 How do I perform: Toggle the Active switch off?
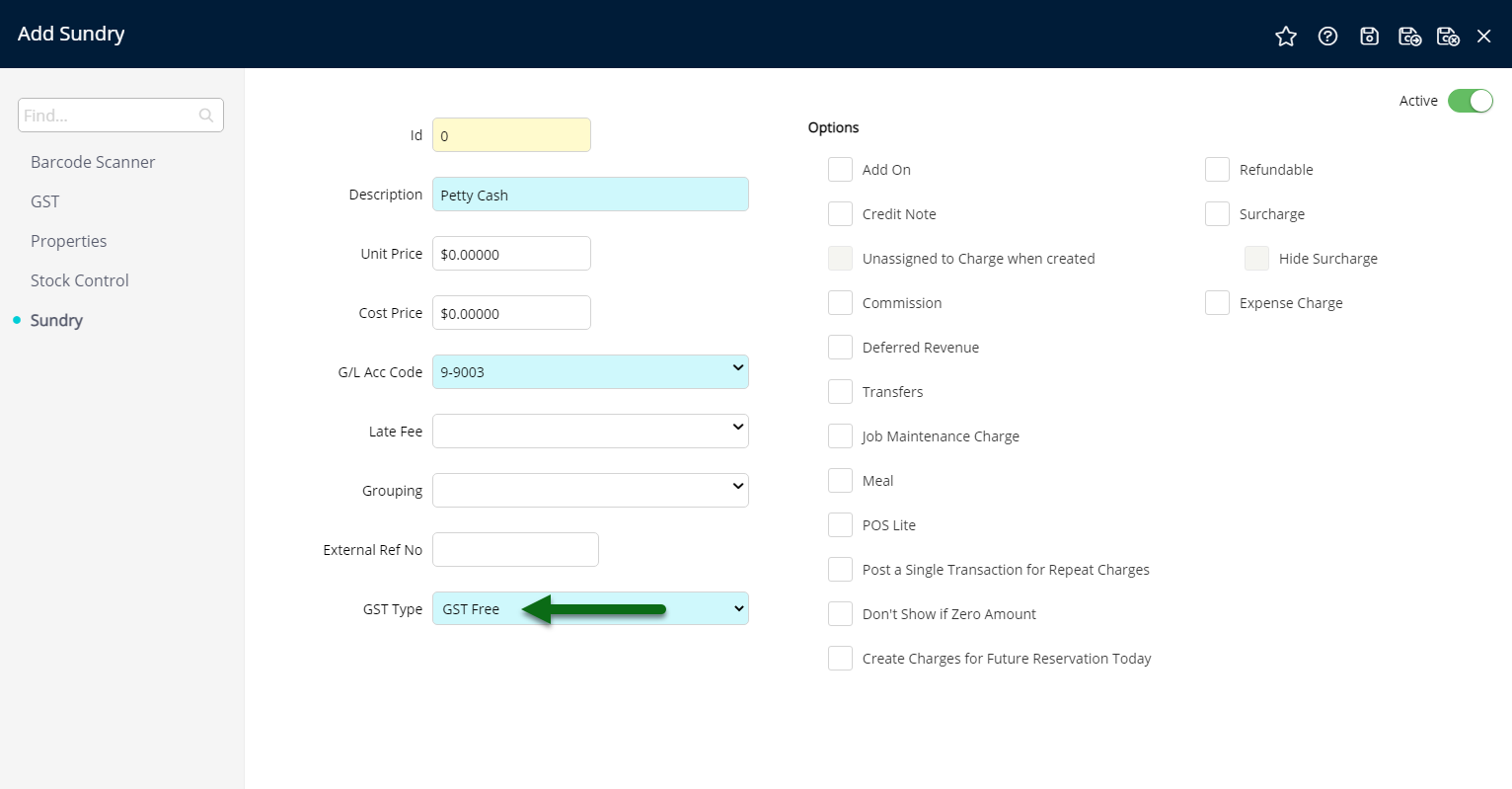(1471, 100)
